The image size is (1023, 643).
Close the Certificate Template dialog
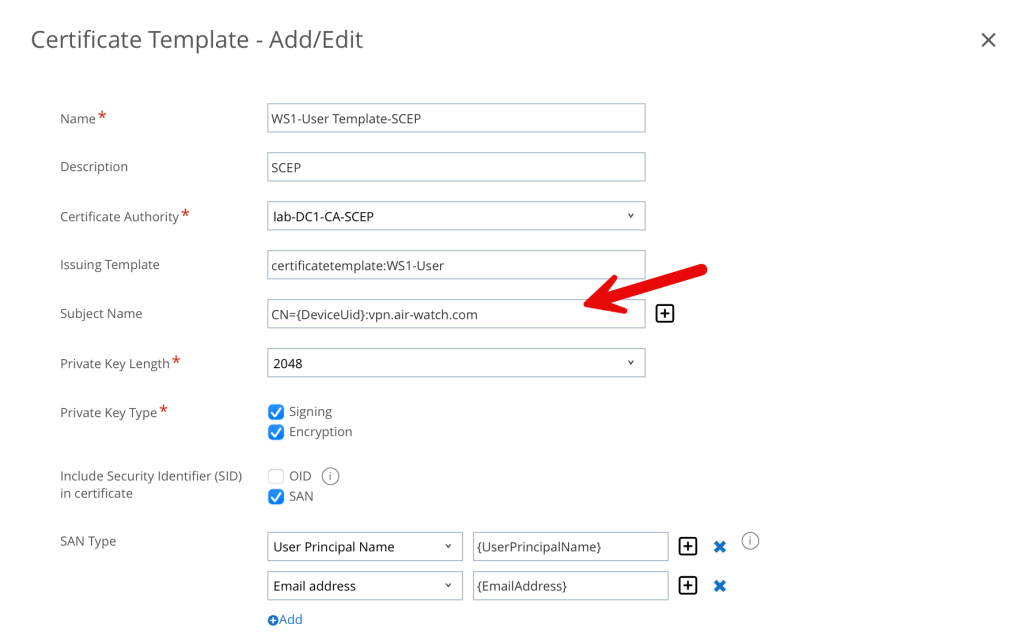[x=988, y=40]
